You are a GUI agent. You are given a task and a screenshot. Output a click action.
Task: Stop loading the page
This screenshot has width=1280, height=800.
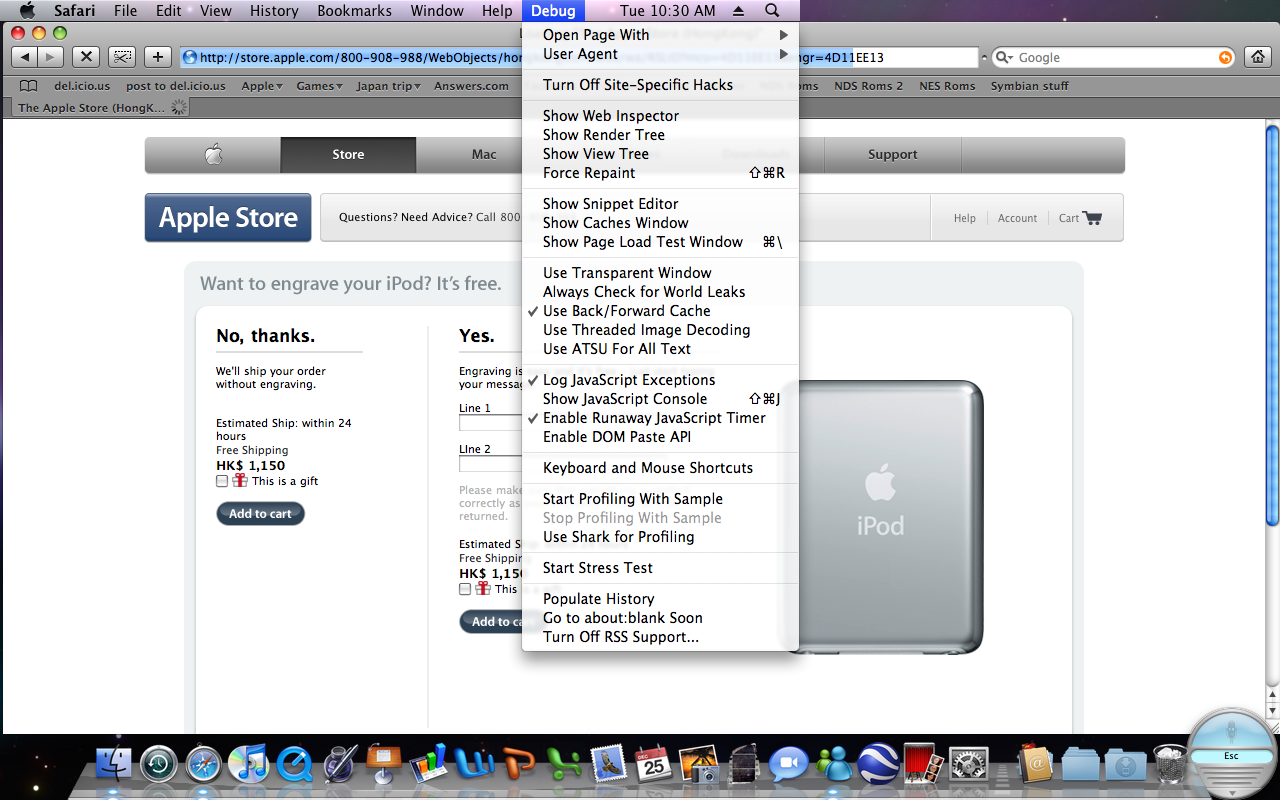[x=87, y=57]
